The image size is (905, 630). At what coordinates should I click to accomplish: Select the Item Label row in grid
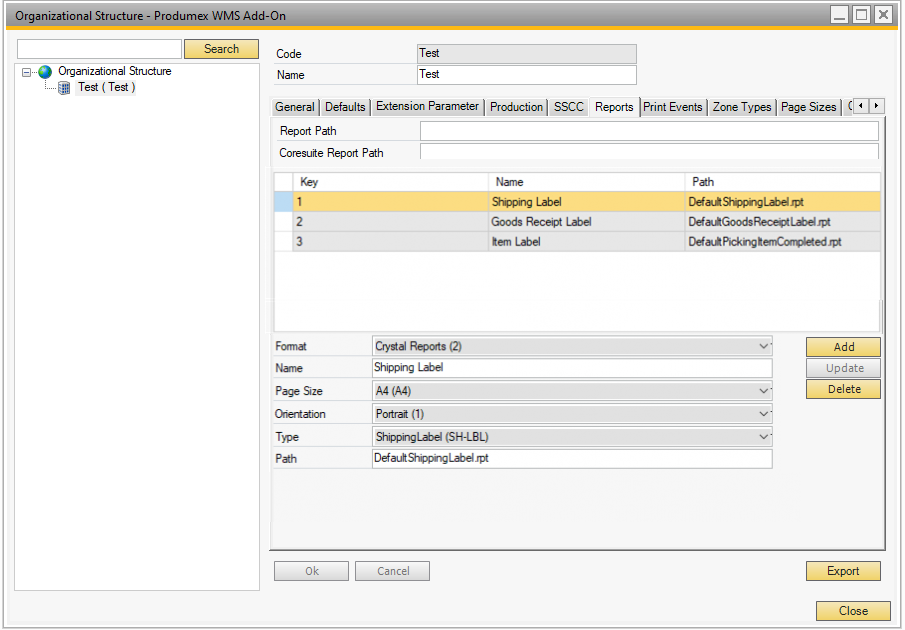point(516,242)
